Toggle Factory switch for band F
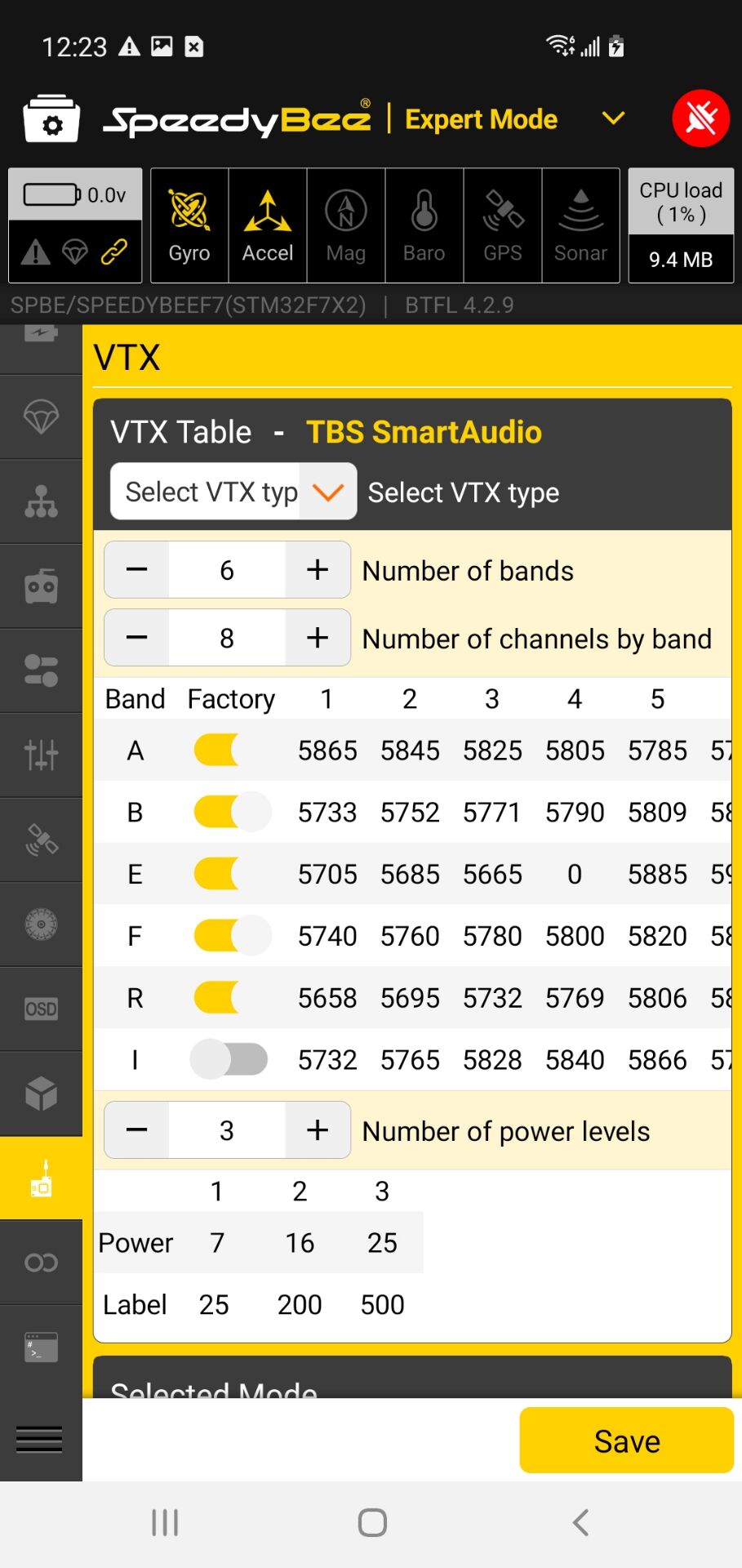 [232, 936]
